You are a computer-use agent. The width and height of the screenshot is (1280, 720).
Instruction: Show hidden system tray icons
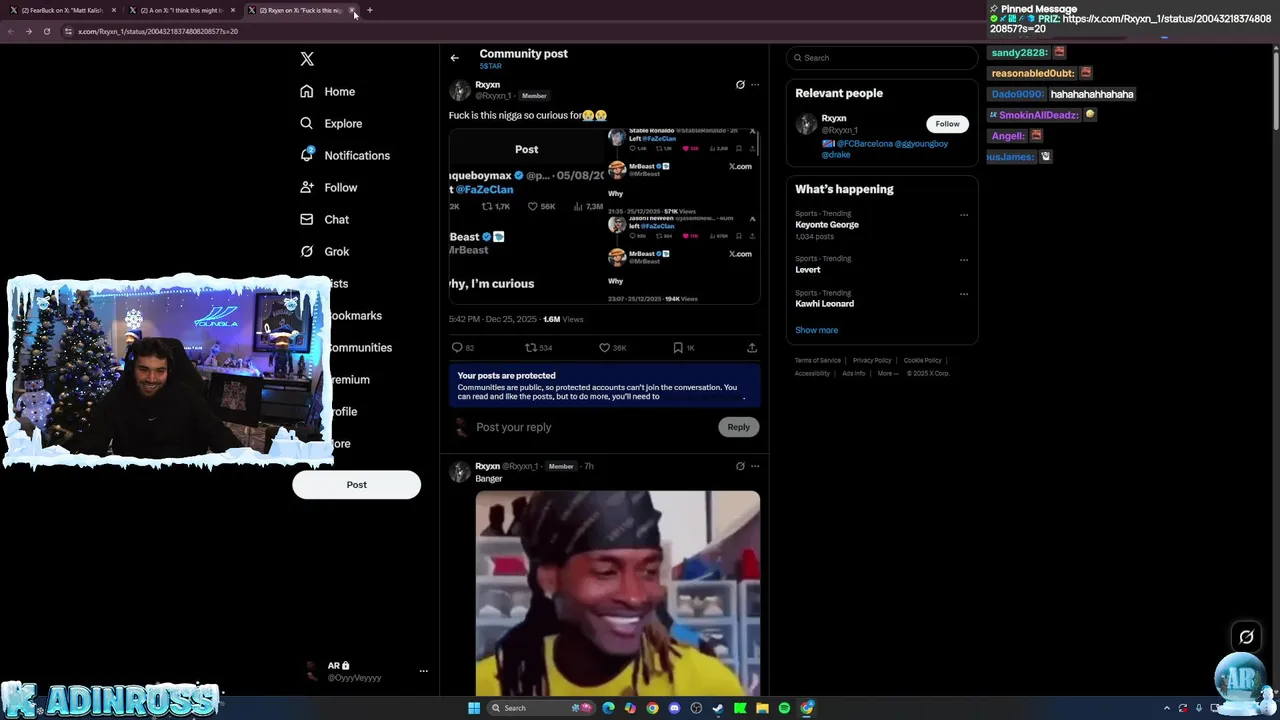click(1166, 708)
